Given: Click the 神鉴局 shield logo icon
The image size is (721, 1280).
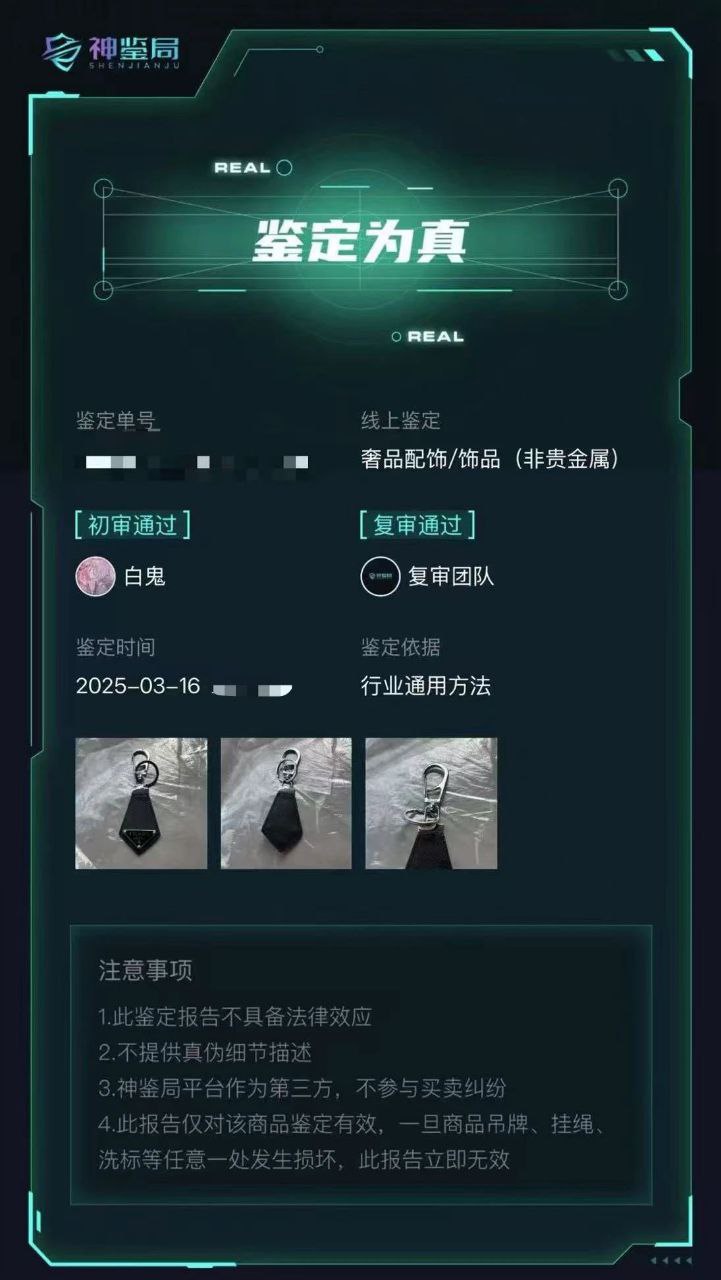Looking at the screenshot, I should (x=62, y=51).
